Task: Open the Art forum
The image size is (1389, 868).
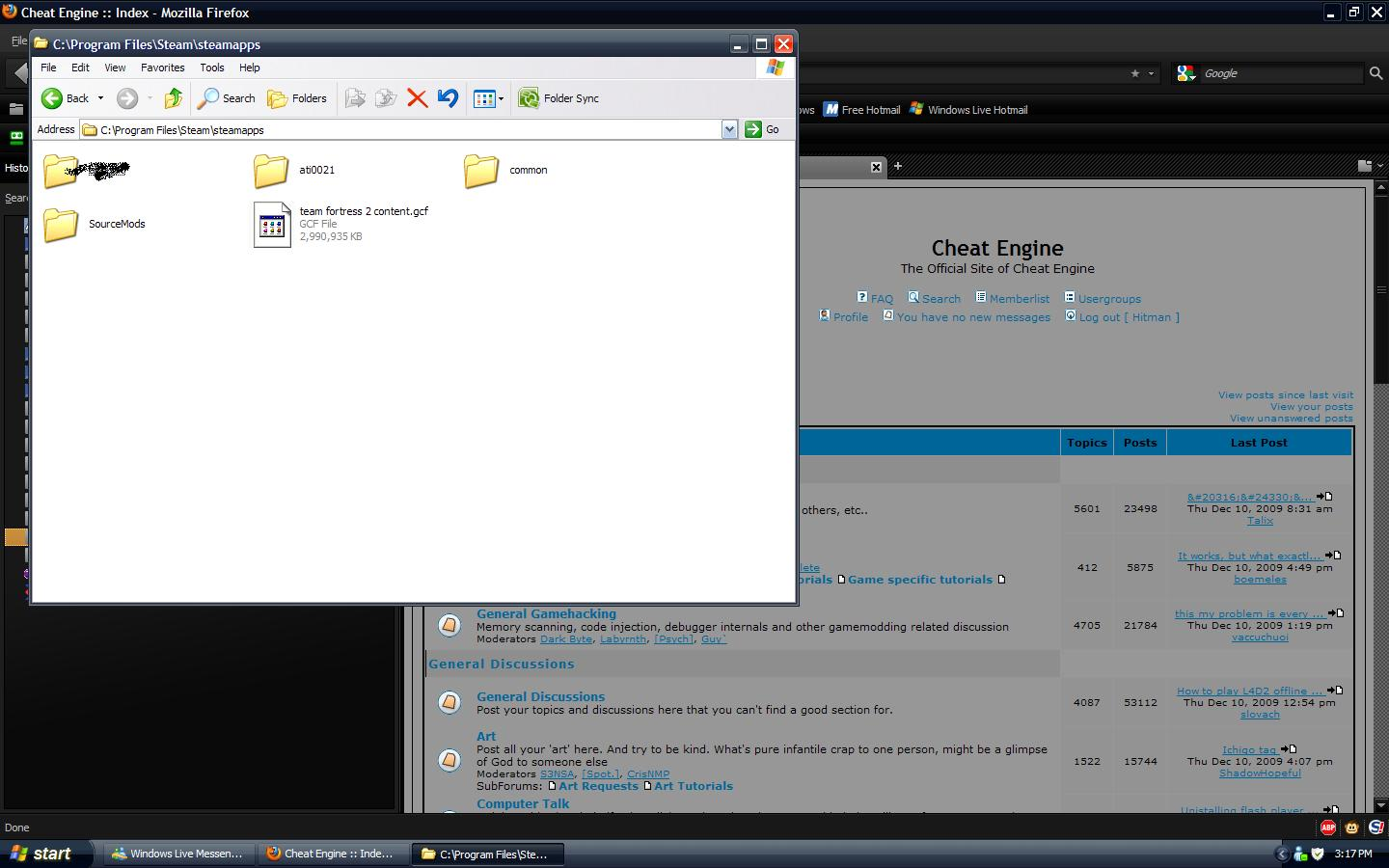Action: 486,736
